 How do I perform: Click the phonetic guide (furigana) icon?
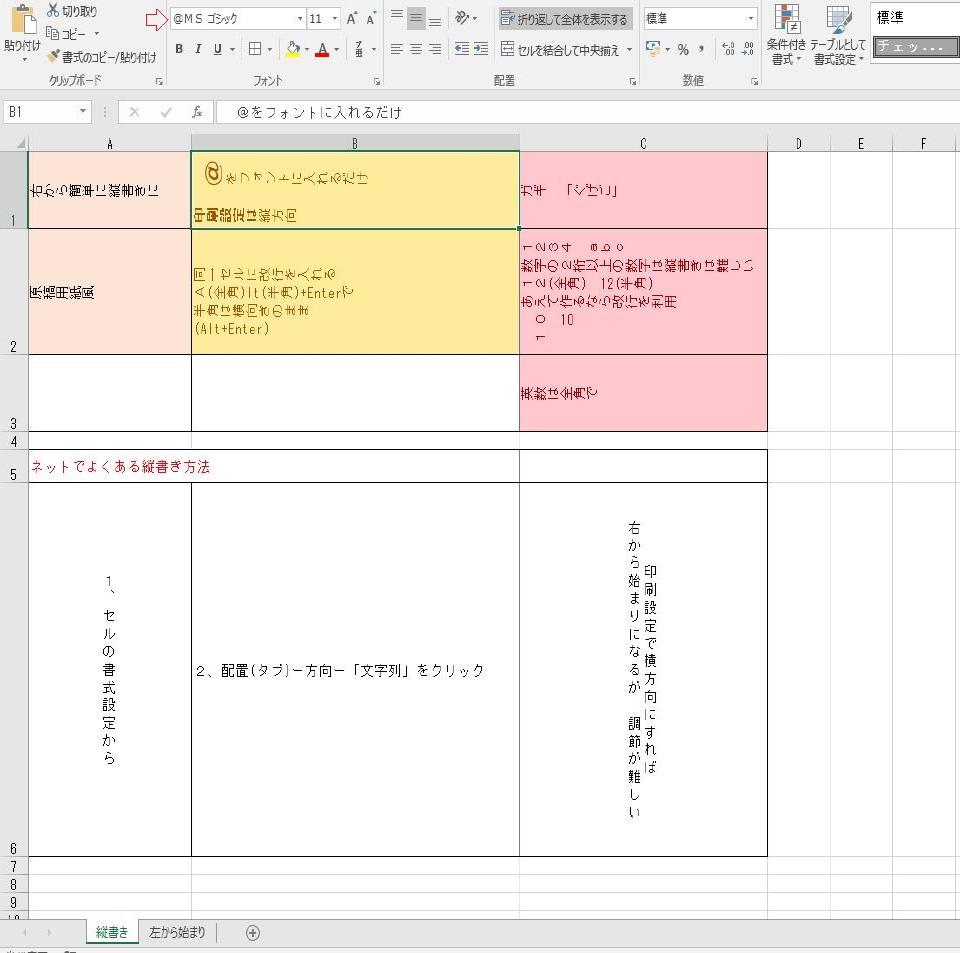(x=359, y=49)
